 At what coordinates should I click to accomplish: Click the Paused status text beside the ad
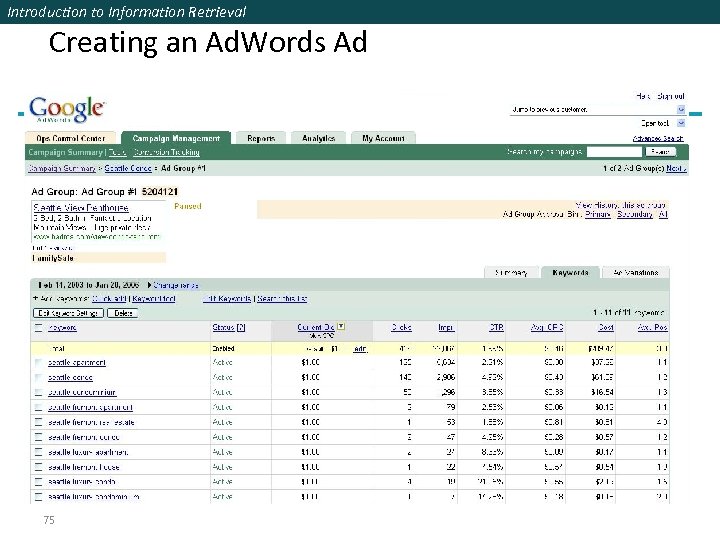coord(188,206)
